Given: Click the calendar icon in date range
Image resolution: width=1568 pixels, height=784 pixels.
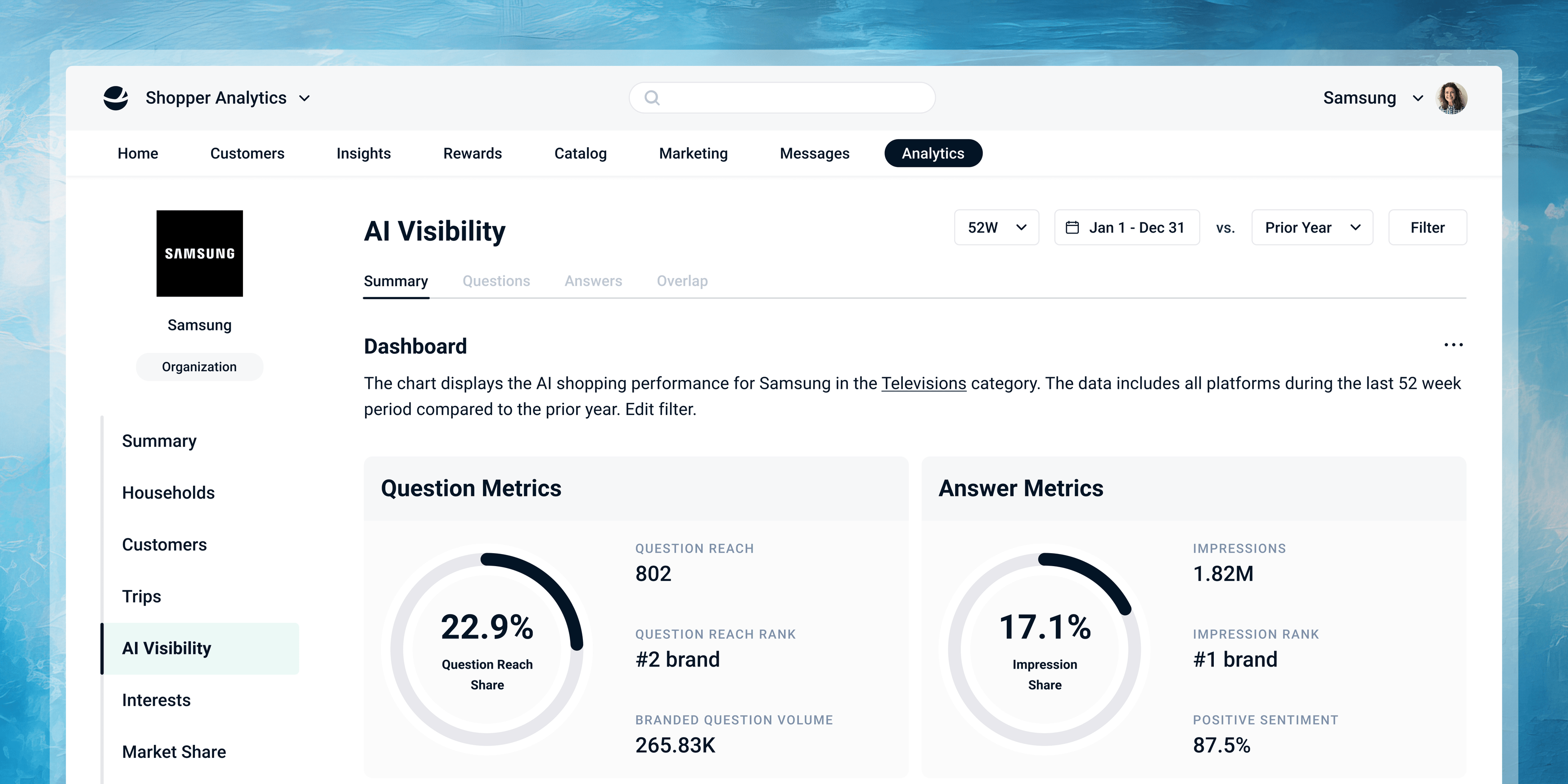Looking at the screenshot, I should (1072, 228).
